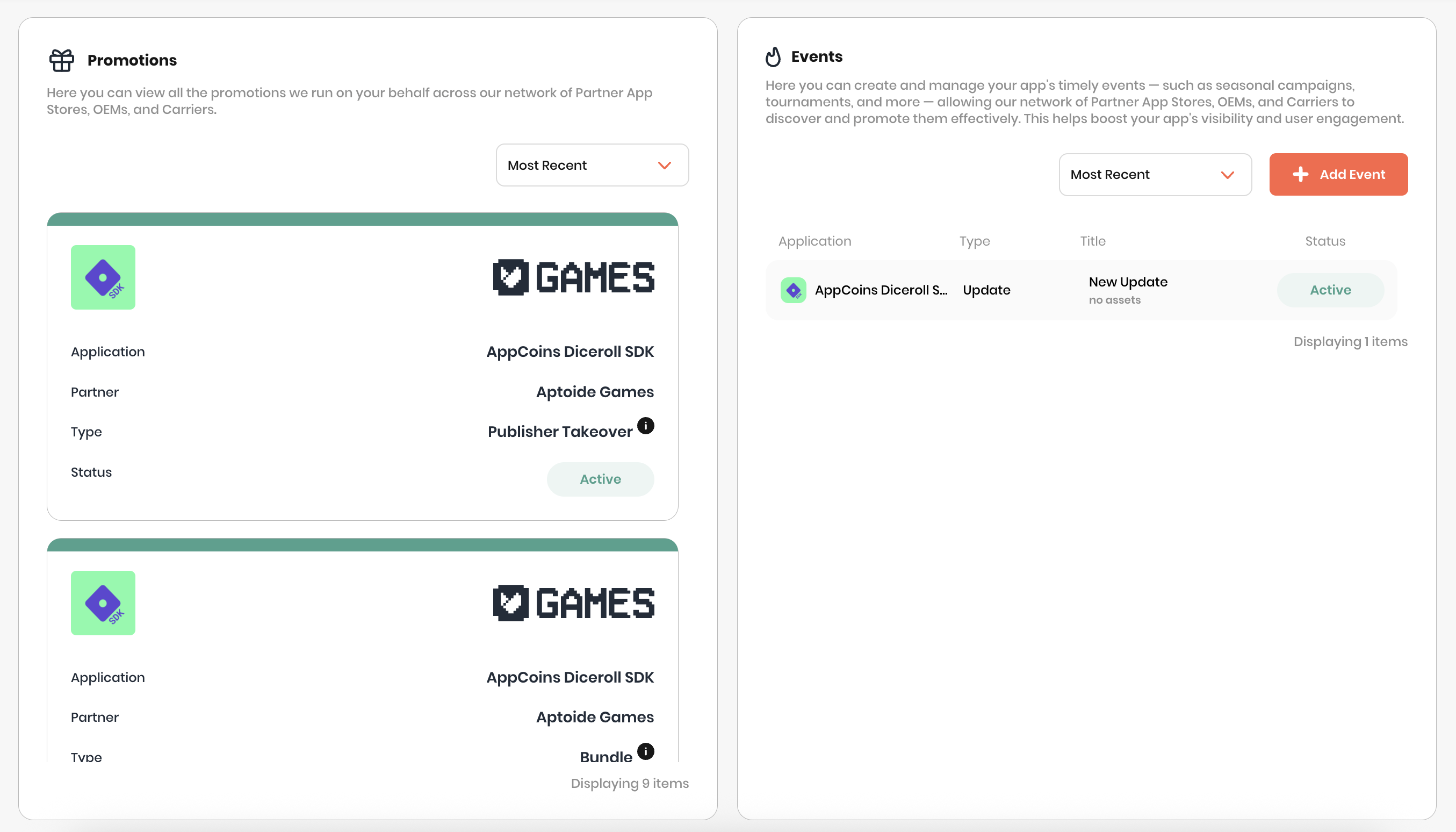Click the Update type cell
The width and height of the screenshot is (1456, 832).
click(x=986, y=290)
